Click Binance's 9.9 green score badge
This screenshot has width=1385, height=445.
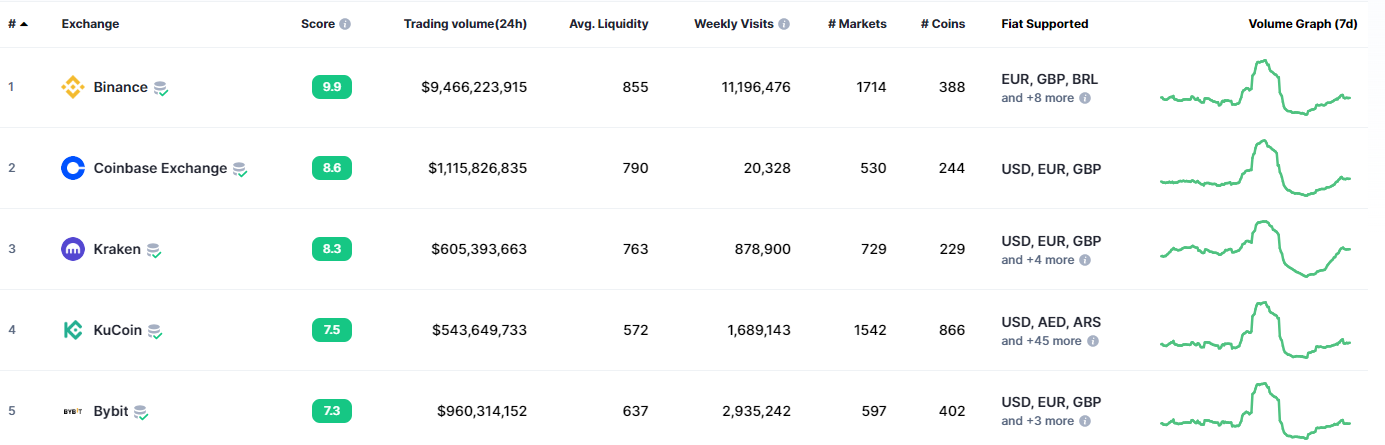[x=332, y=87]
